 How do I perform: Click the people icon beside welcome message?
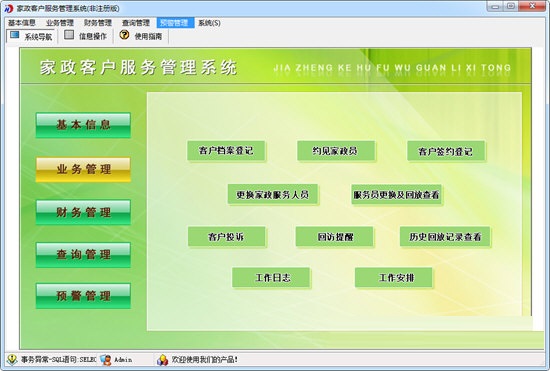(162, 359)
